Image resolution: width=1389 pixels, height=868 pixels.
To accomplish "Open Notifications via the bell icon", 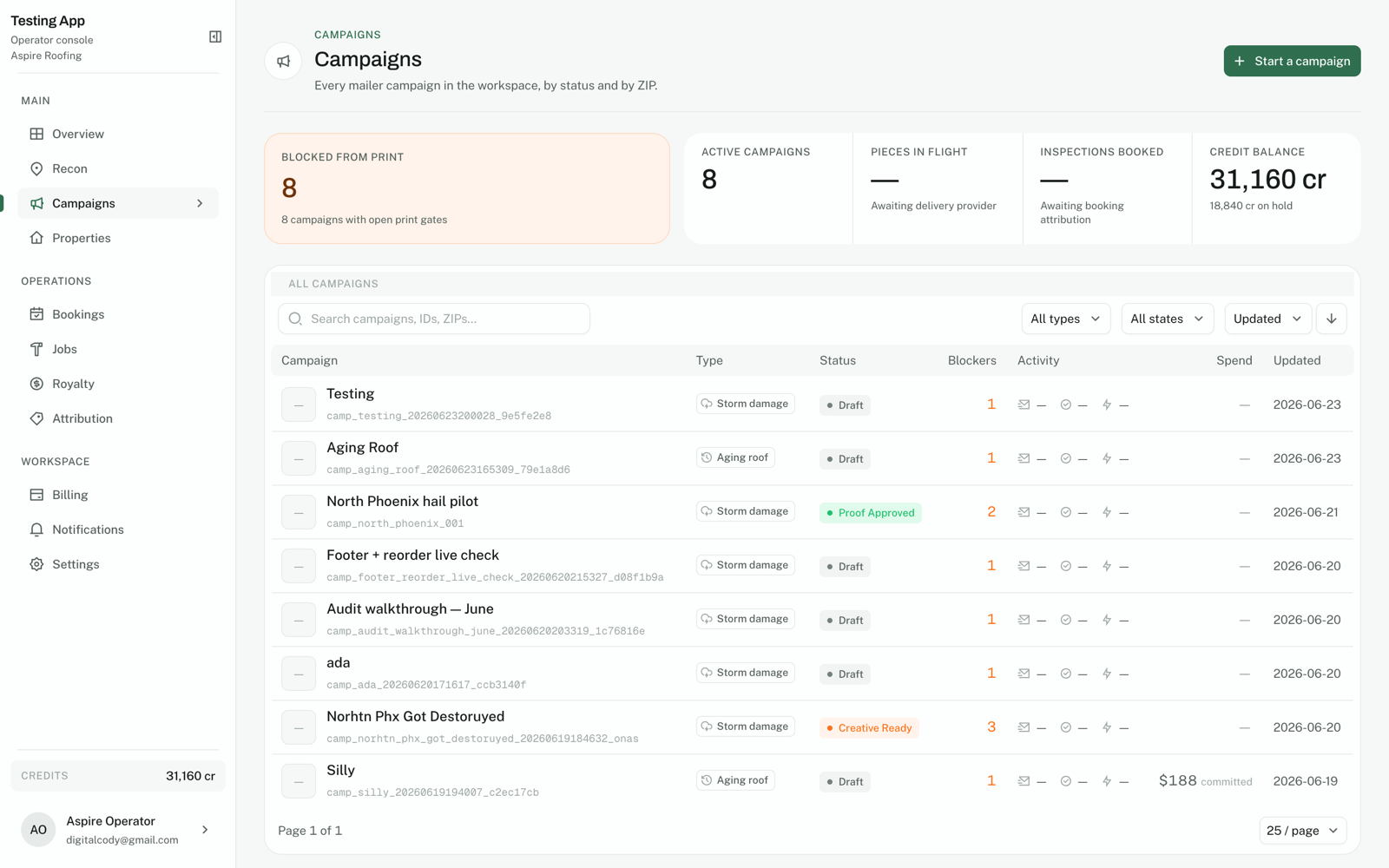I will (x=36, y=529).
